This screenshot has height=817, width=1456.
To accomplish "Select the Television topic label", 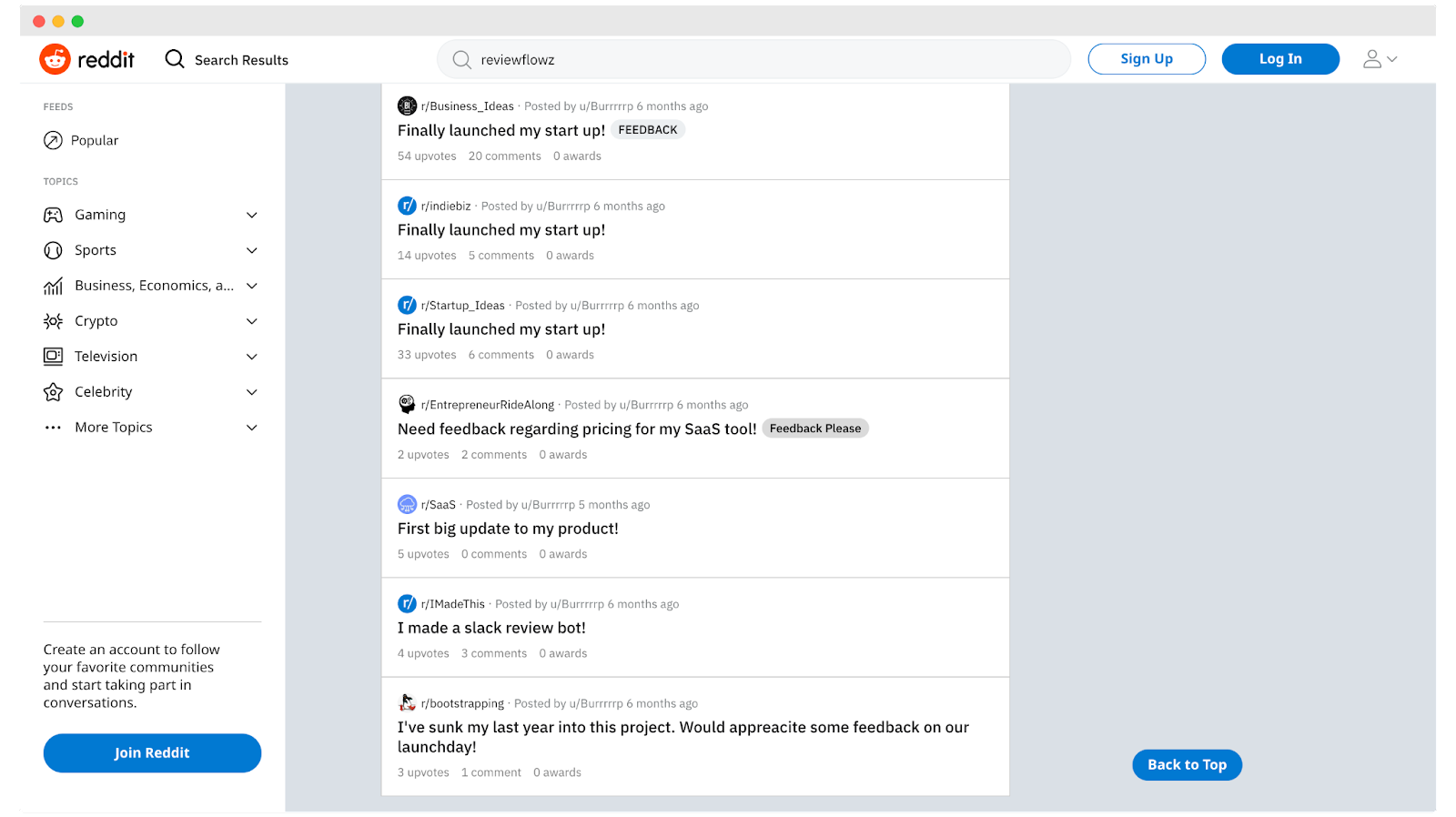I will (x=106, y=357).
